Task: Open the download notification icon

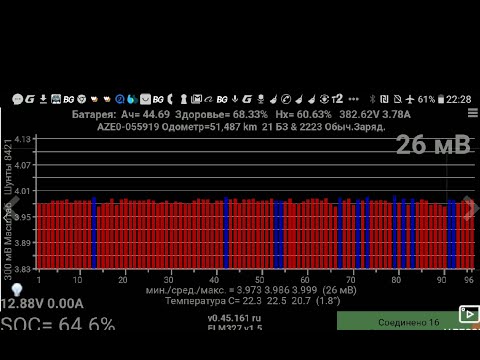Action: click(43, 99)
